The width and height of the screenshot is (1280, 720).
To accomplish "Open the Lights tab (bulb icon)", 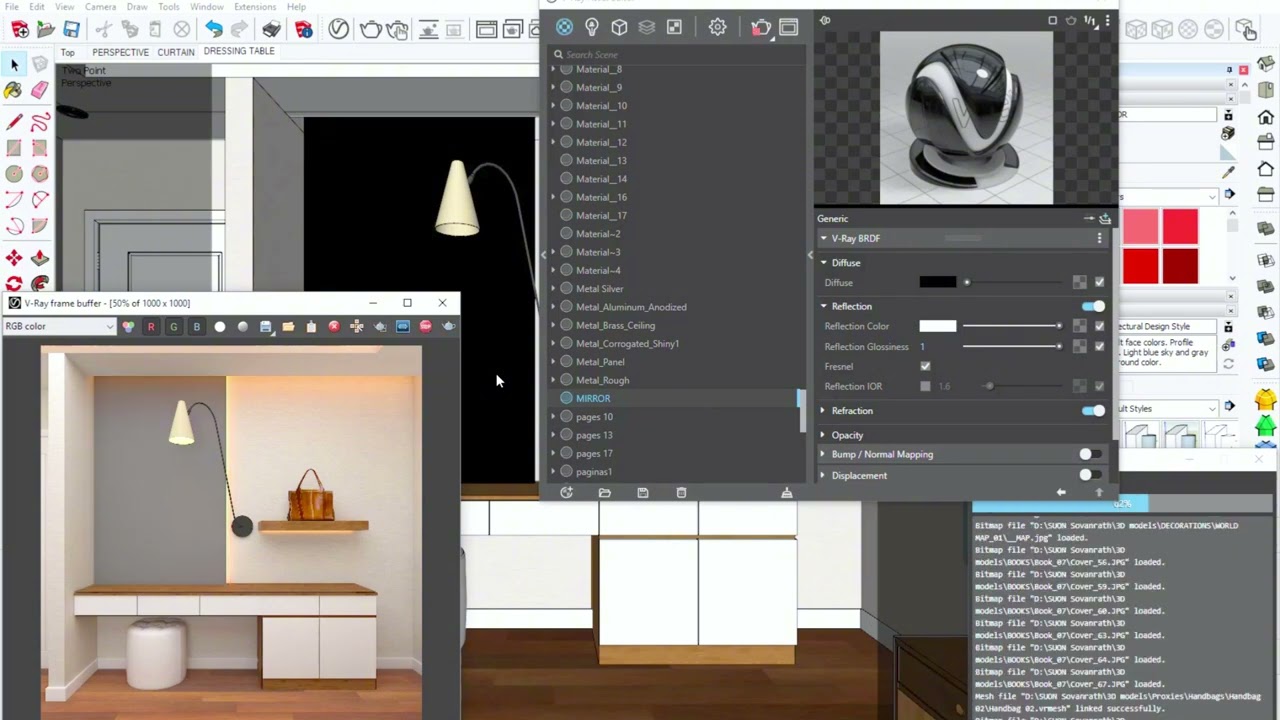I will coord(592,27).
